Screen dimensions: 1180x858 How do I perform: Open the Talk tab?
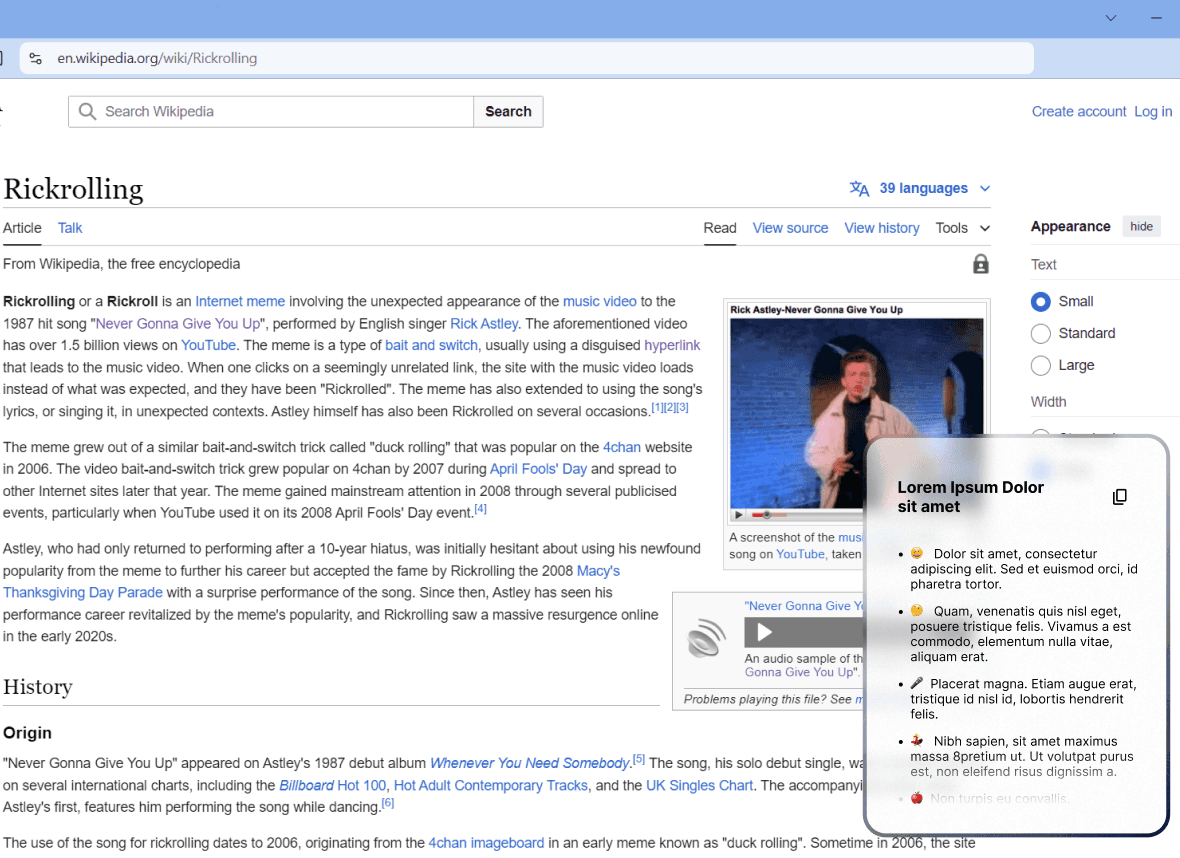[x=70, y=228]
